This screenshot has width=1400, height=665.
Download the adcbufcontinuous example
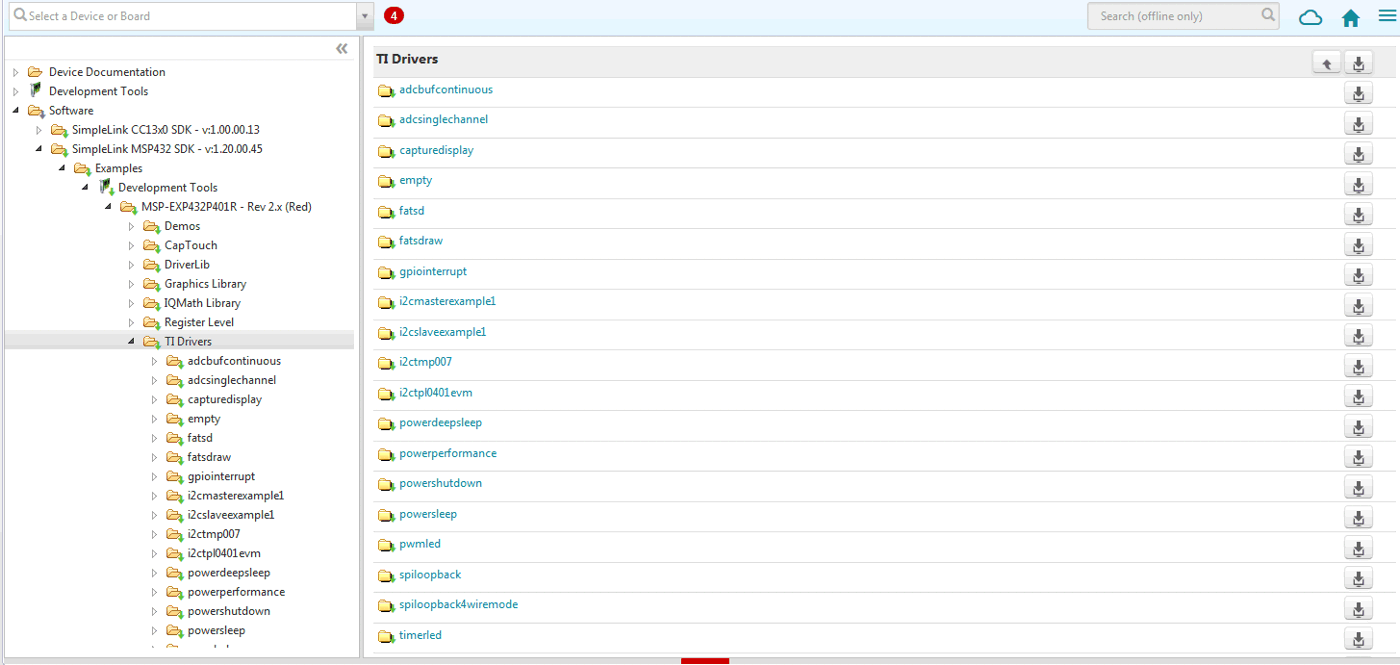(1357, 93)
